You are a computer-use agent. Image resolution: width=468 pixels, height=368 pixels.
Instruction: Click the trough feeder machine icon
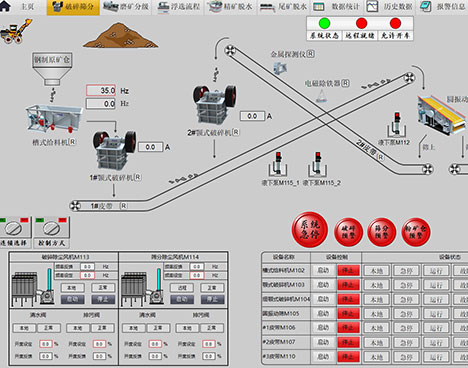click(53, 119)
